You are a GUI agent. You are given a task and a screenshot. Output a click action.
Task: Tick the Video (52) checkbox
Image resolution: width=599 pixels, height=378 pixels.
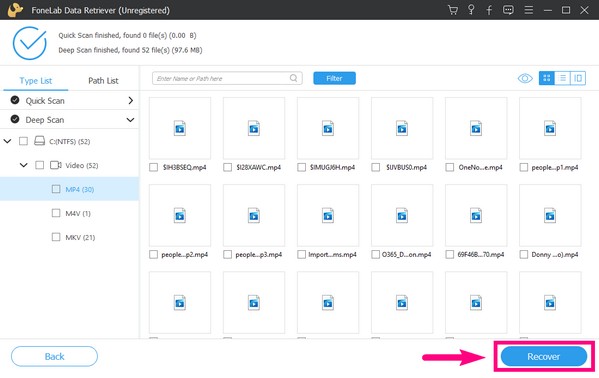39,165
